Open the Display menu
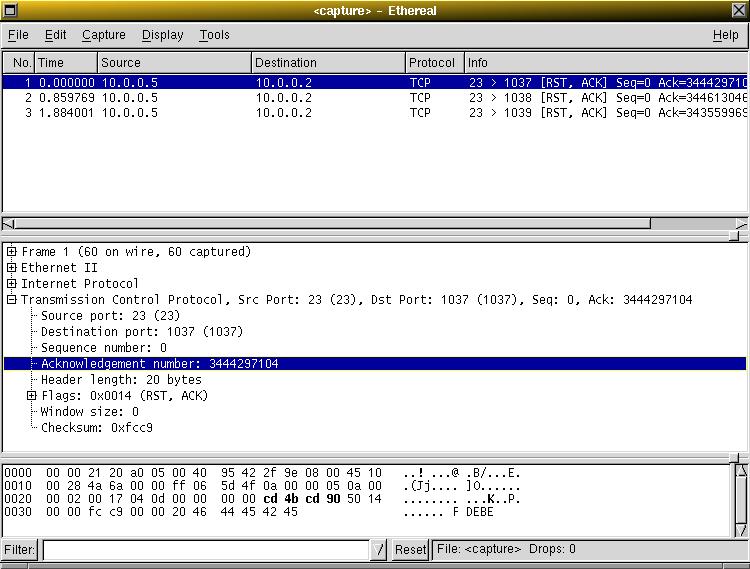 [x=163, y=35]
